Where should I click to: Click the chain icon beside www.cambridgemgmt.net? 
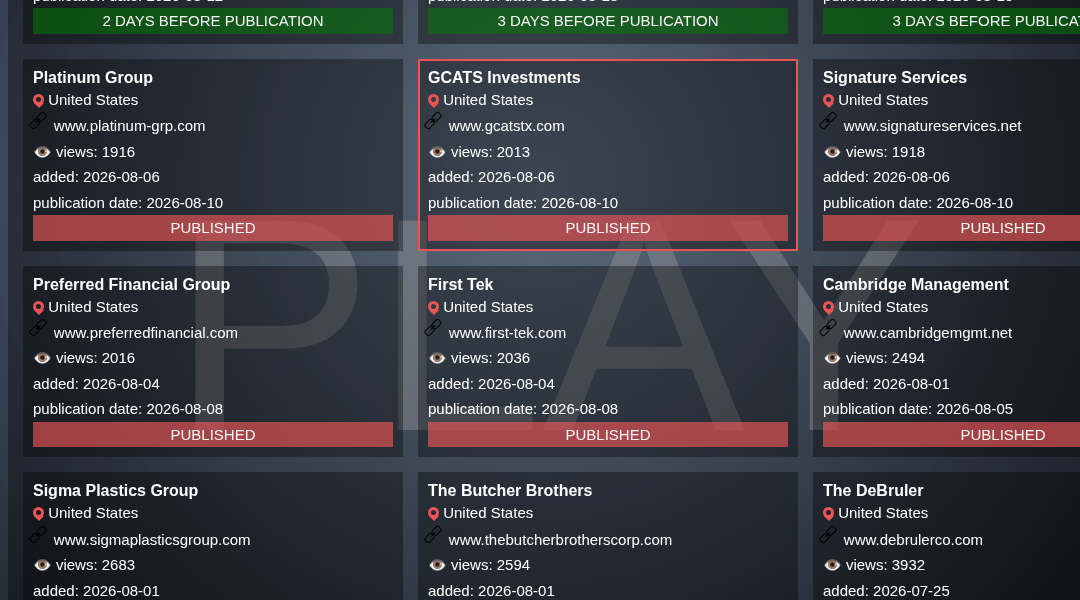828,328
